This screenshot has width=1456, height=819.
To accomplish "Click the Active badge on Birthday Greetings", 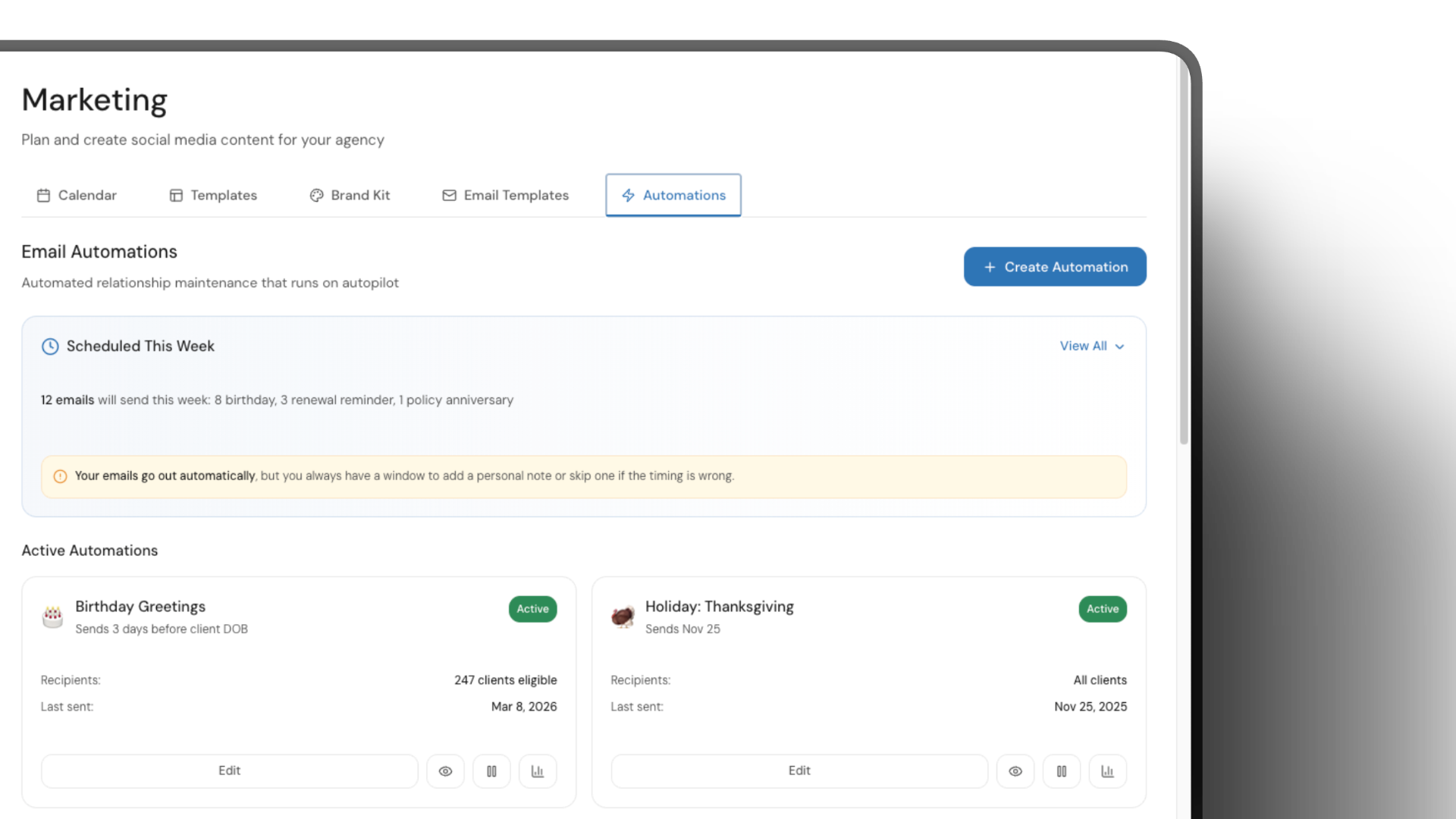I will click(x=532, y=609).
